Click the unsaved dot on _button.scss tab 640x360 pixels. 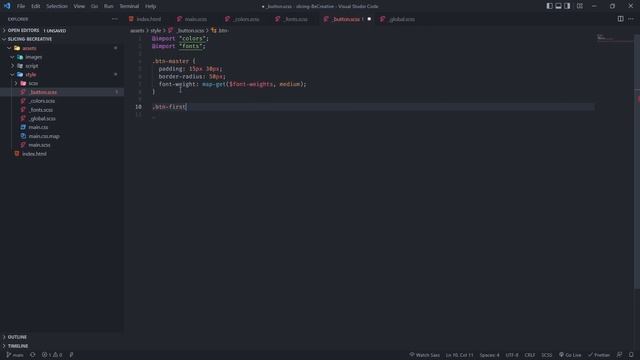[369, 19]
